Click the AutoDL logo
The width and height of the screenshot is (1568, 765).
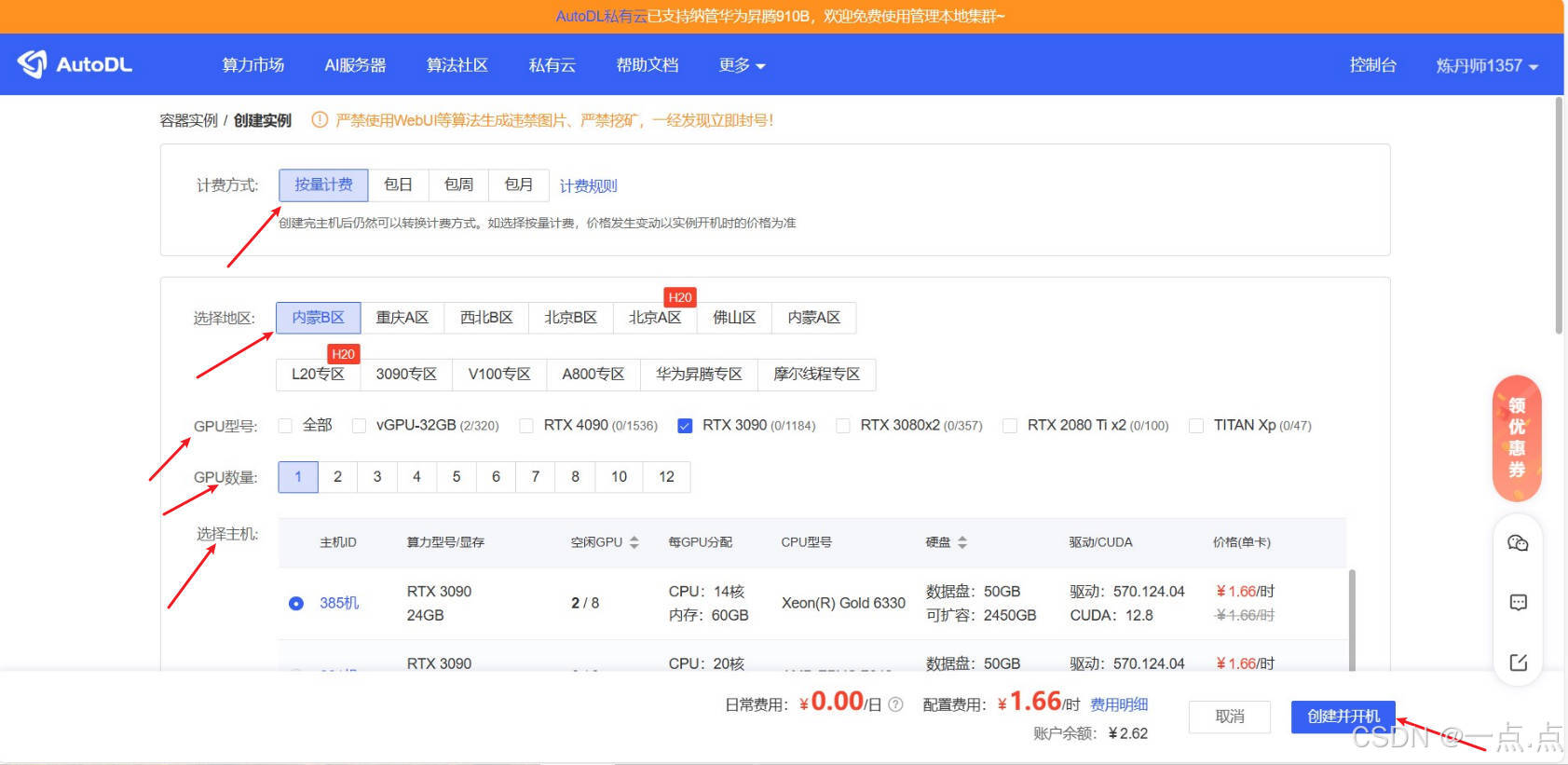pyautogui.click(x=75, y=64)
